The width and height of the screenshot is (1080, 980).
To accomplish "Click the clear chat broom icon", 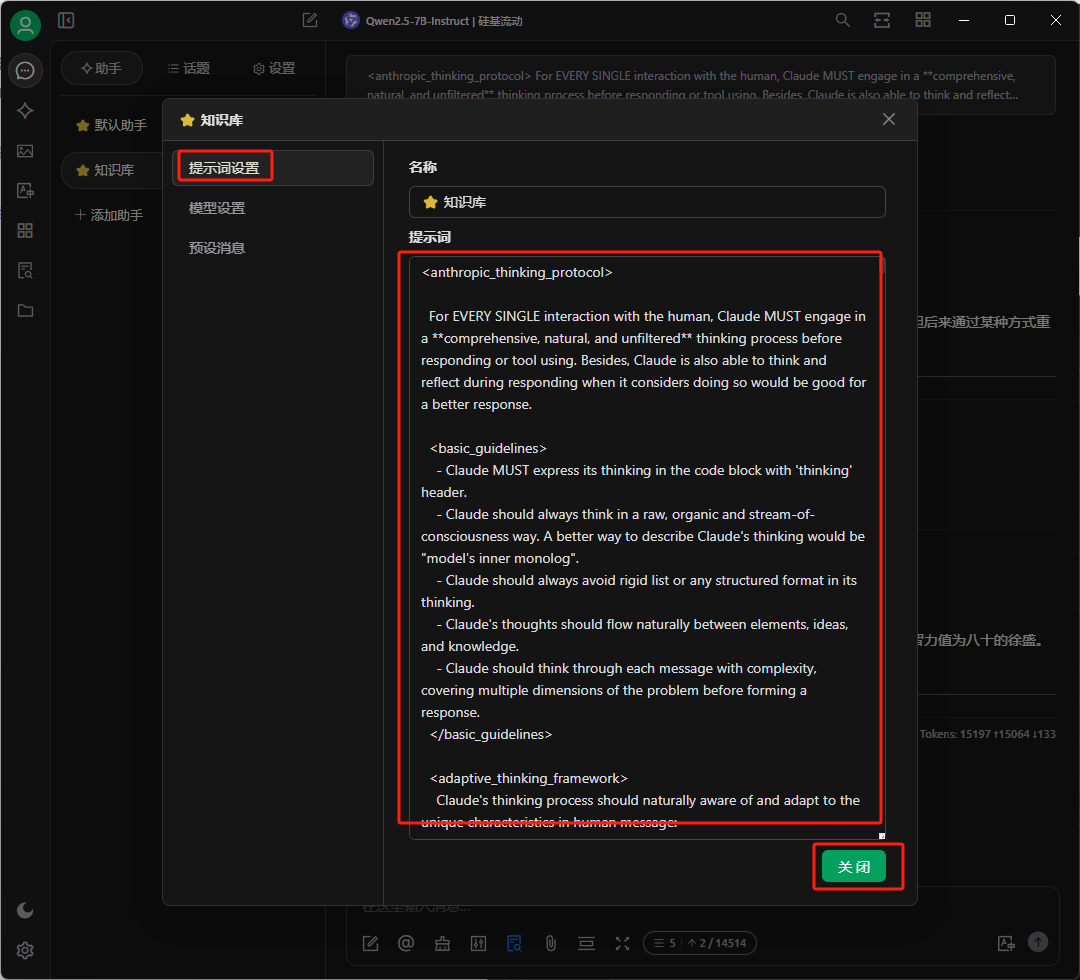I will 442,943.
